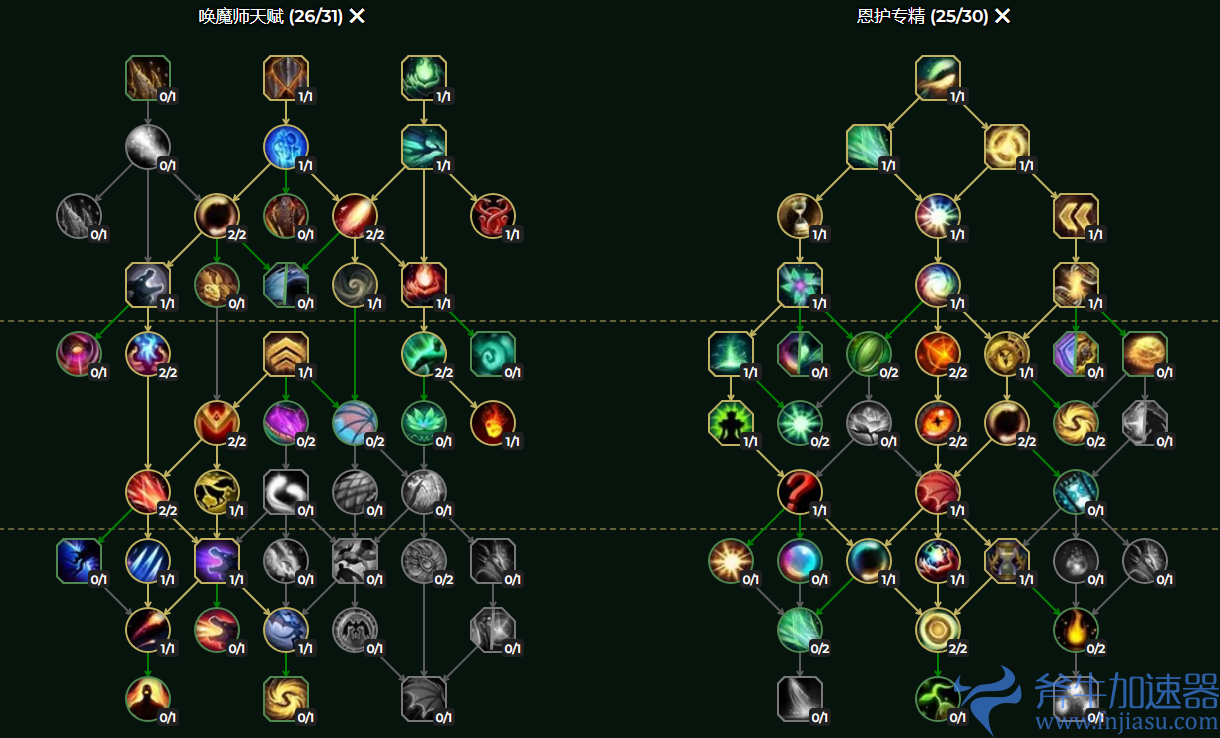Open the www.injiasu.com watermark link
Screen dimensions: 1220x738
[x=1126, y=721]
